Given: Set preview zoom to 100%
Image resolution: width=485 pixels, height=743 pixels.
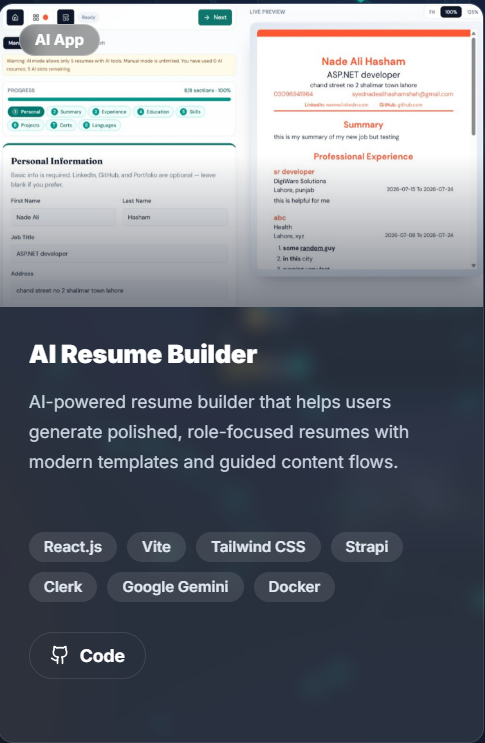Looking at the screenshot, I should coord(451,12).
